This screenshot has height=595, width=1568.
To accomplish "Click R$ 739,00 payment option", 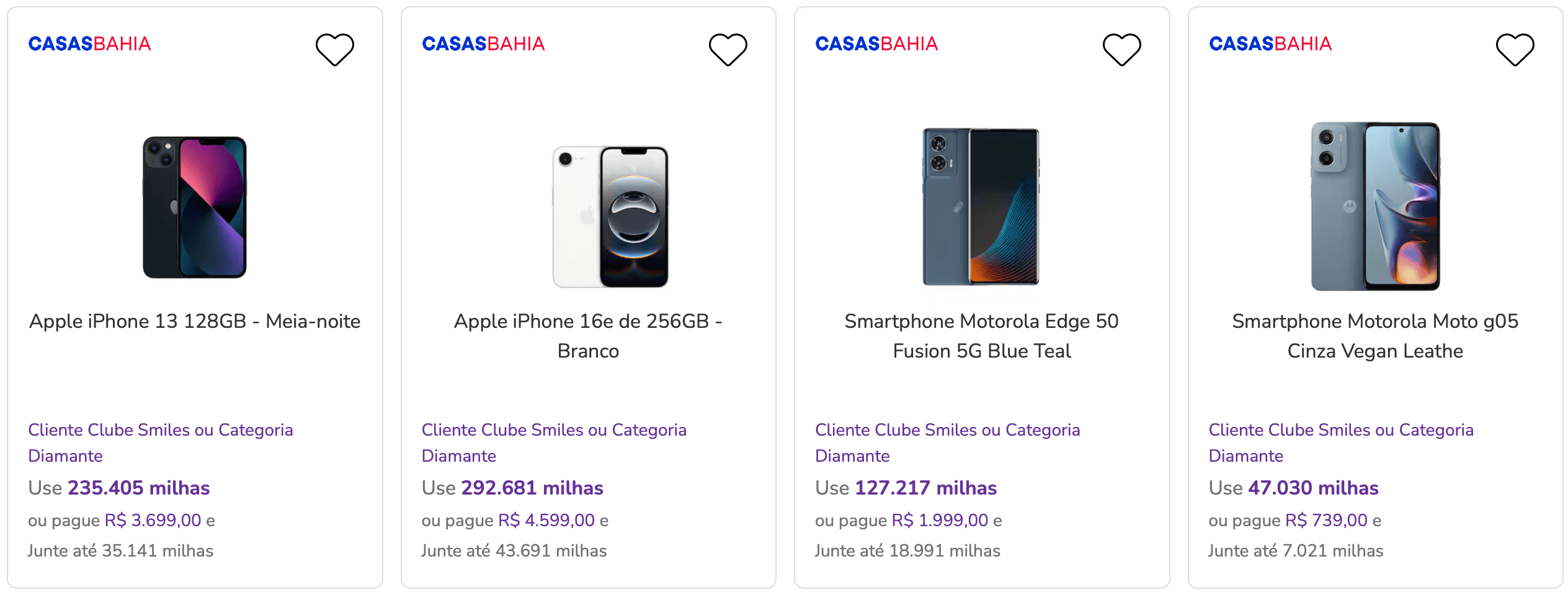I will coord(1326,520).
